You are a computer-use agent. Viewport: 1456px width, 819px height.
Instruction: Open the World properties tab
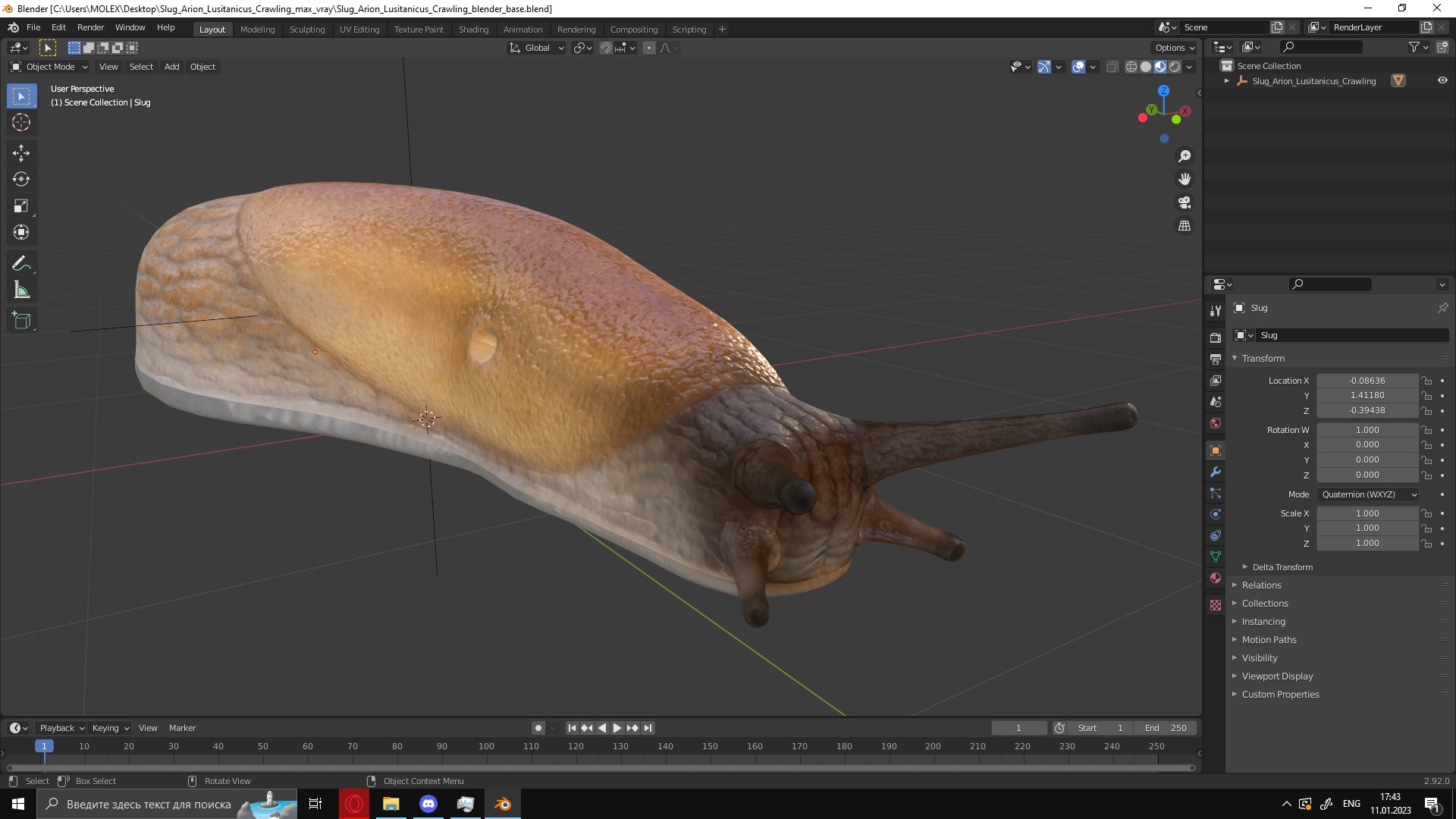1216,423
